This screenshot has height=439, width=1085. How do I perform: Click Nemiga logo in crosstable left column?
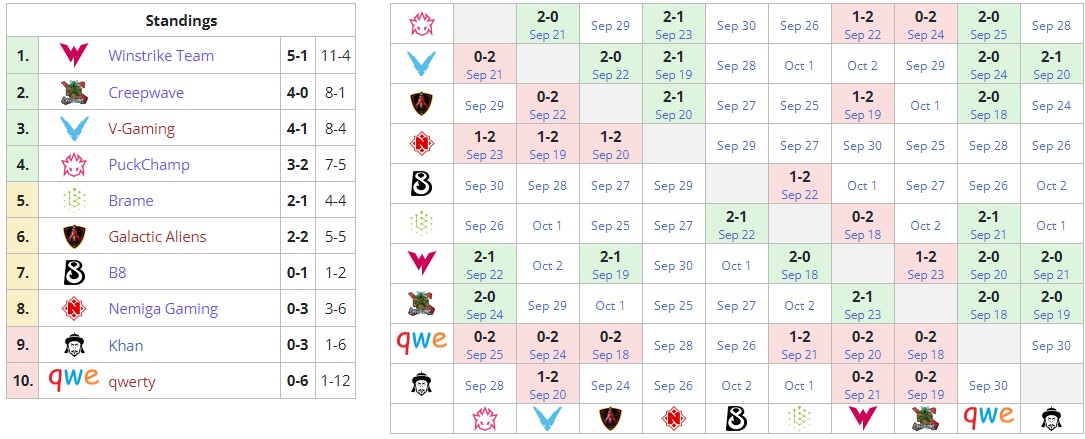click(421, 145)
